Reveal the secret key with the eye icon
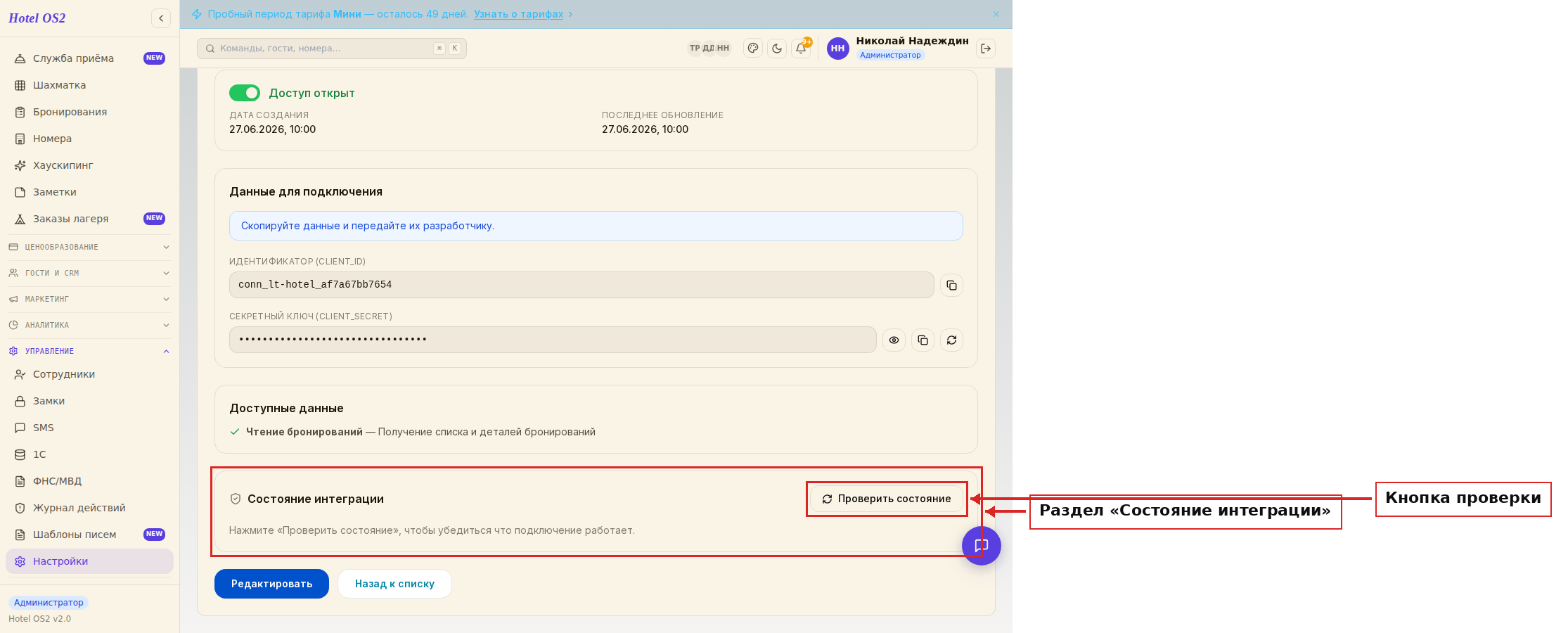The image size is (1568, 633). click(894, 340)
